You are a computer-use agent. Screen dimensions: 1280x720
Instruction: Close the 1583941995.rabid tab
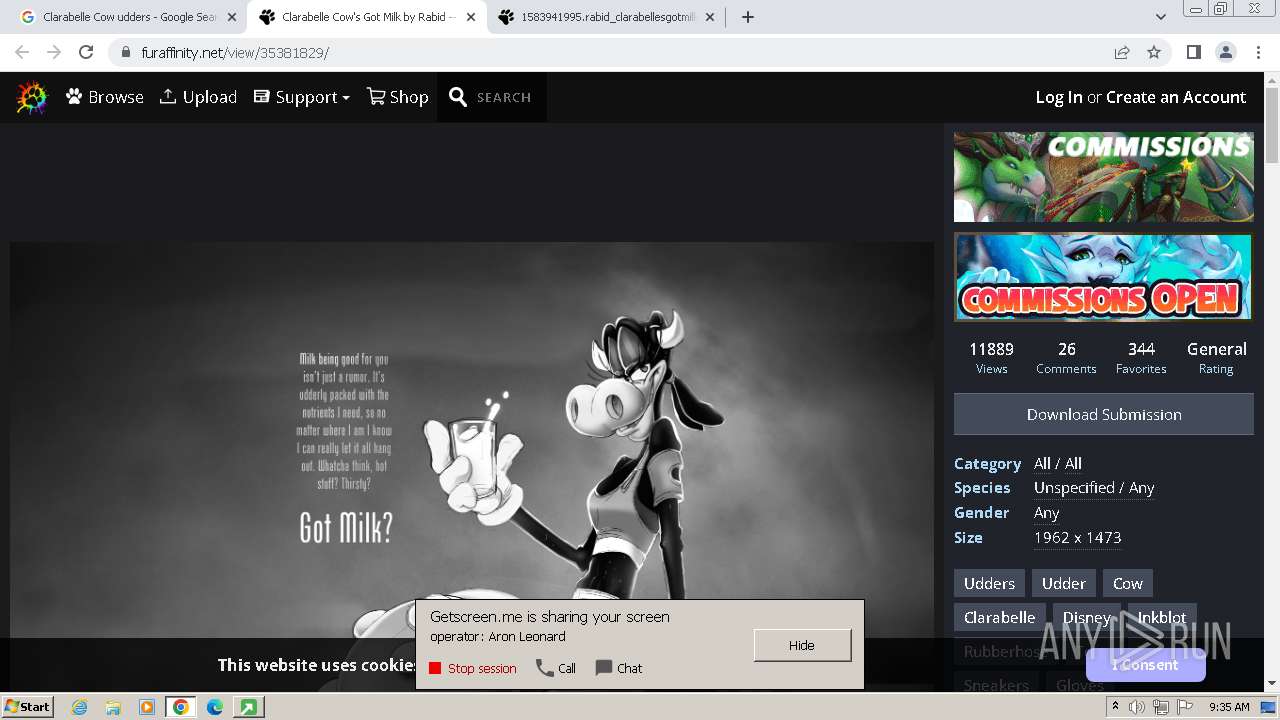click(710, 17)
